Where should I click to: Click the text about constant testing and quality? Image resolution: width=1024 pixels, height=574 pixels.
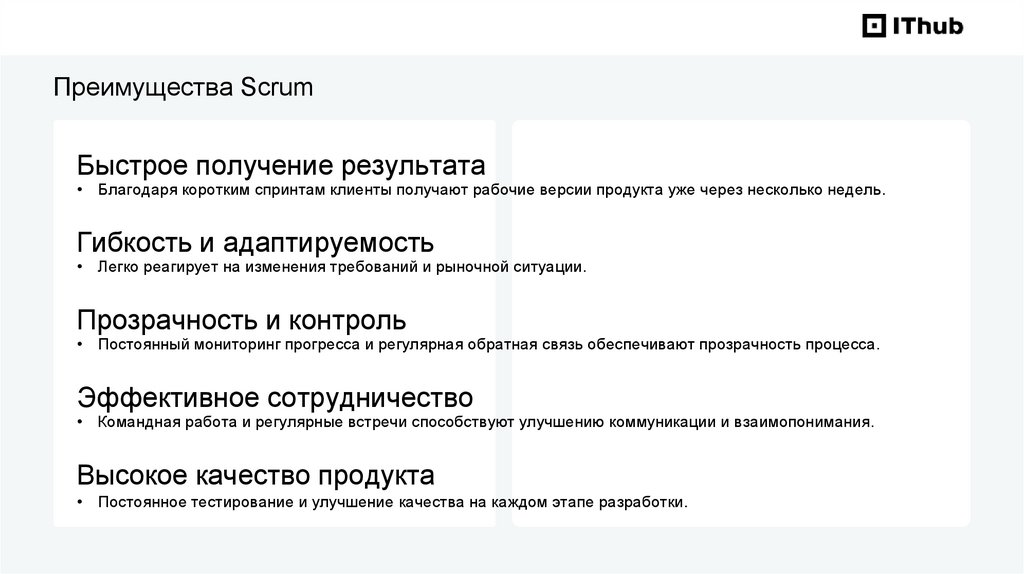click(x=393, y=501)
